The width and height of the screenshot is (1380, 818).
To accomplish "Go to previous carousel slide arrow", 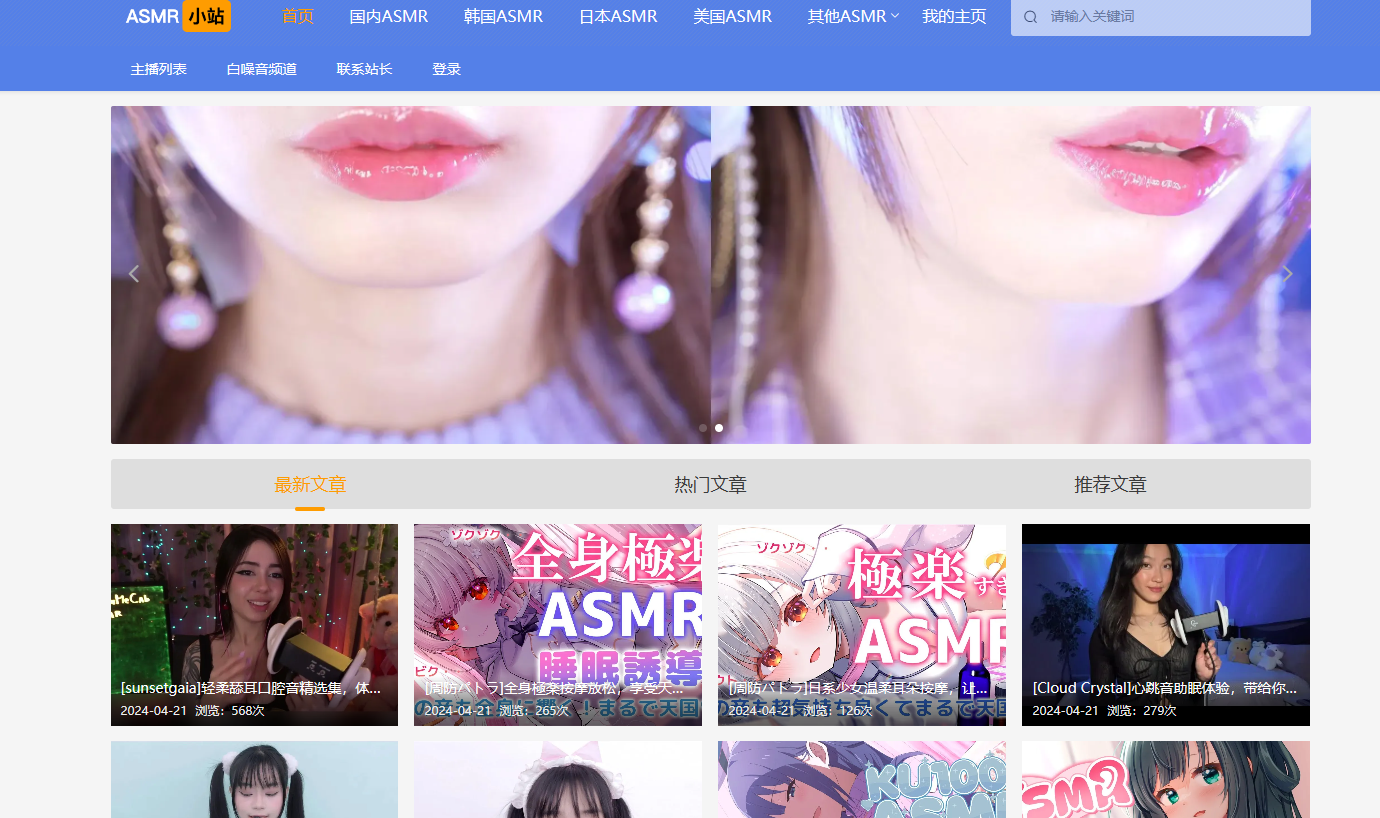I will [x=134, y=274].
